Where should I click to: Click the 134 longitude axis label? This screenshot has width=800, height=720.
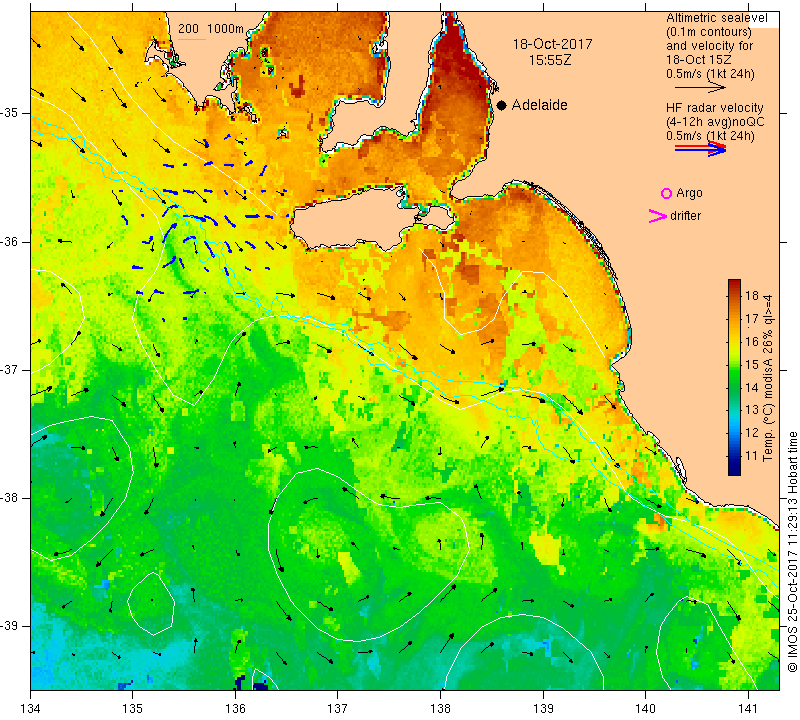(x=31, y=709)
